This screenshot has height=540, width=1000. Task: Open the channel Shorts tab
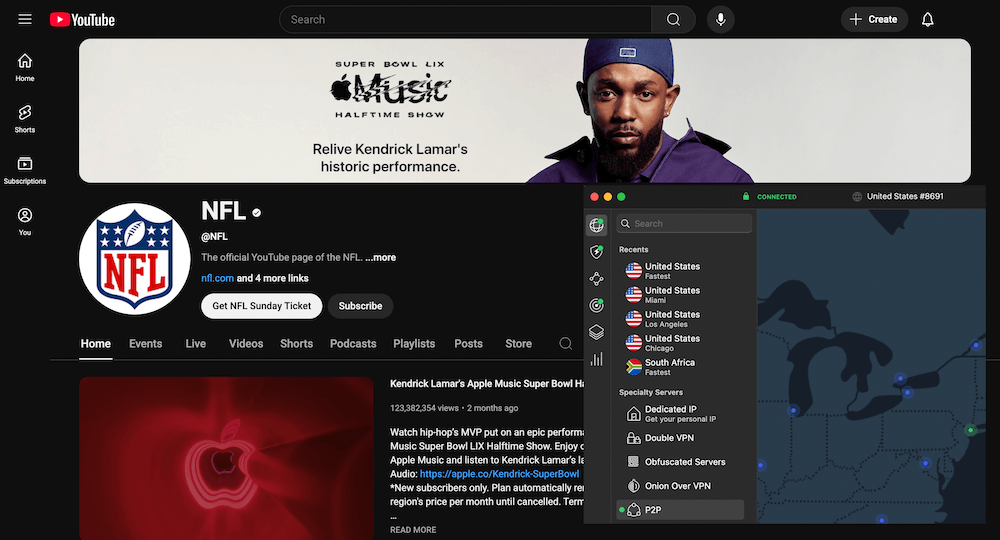tap(297, 344)
